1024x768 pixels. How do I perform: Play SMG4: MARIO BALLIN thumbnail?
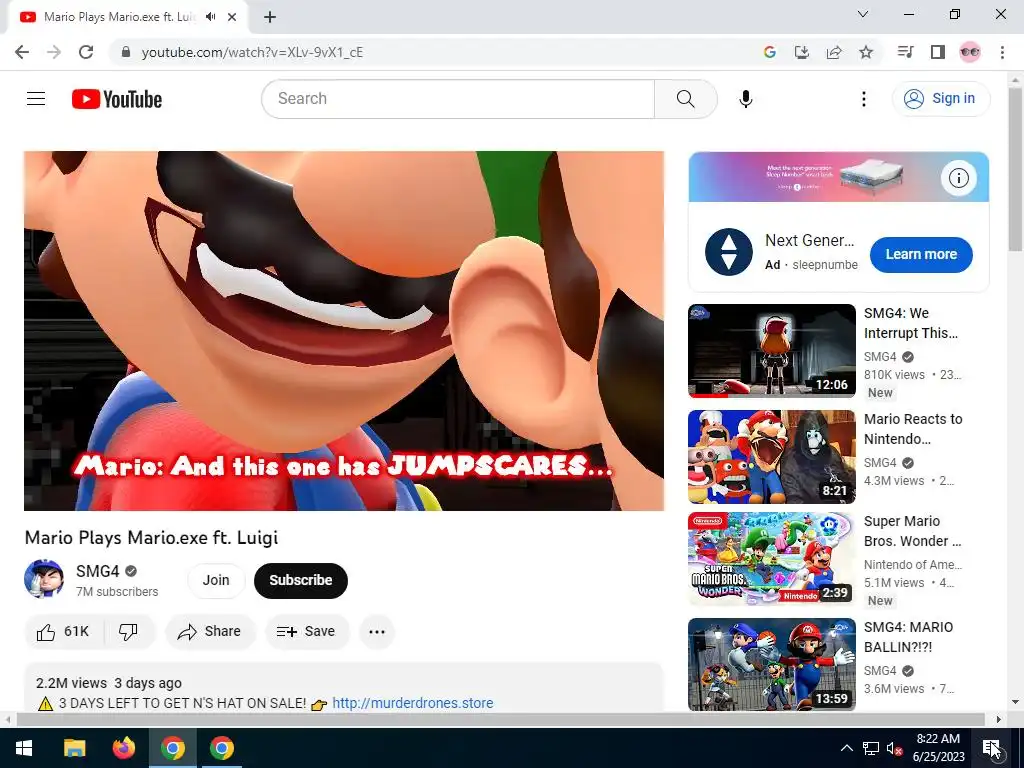tap(771, 664)
